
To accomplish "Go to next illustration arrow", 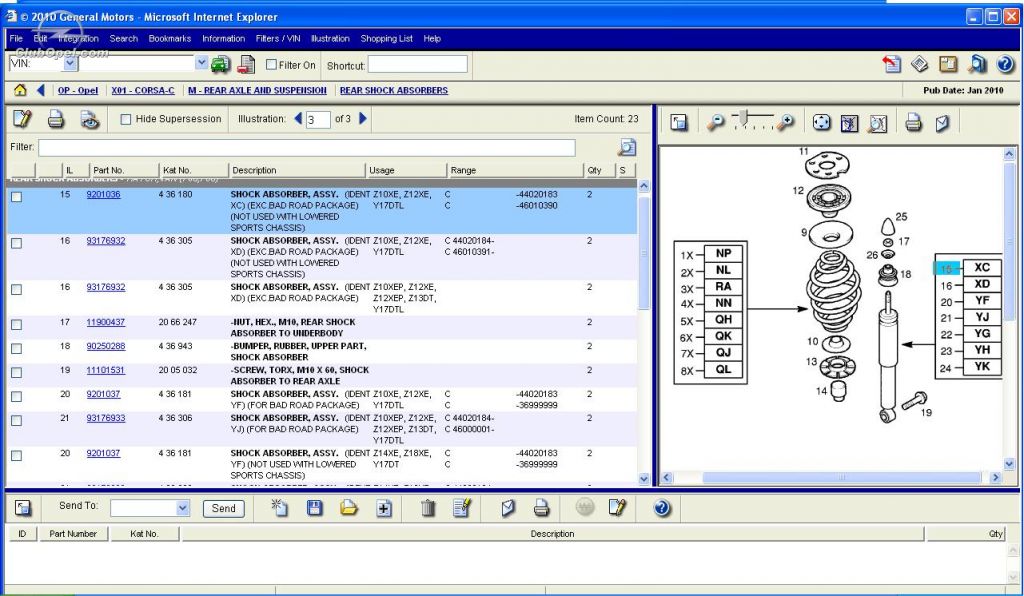I will tap(363, 119).
